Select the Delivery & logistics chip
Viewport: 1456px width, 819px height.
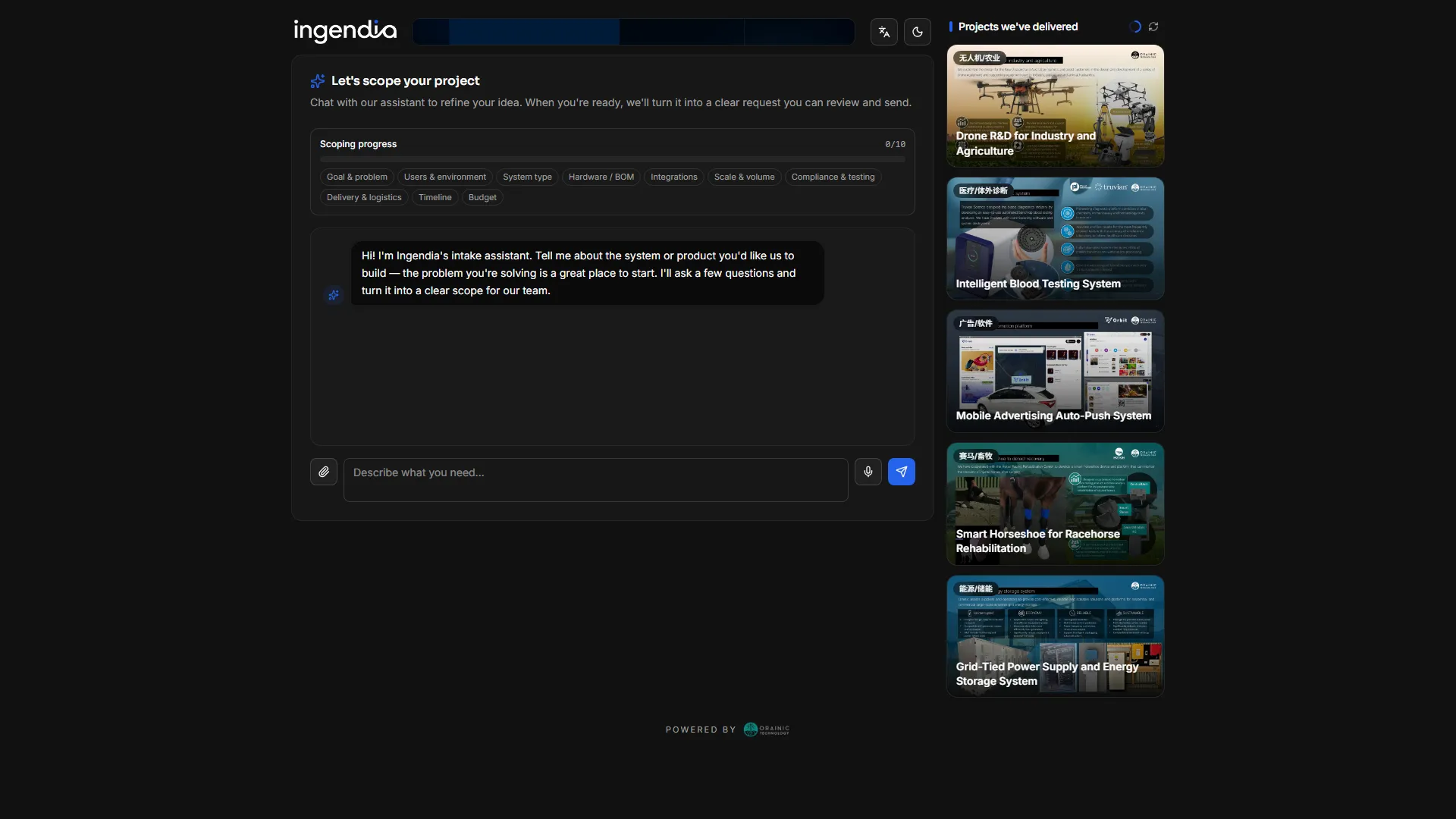click(364, 197)
